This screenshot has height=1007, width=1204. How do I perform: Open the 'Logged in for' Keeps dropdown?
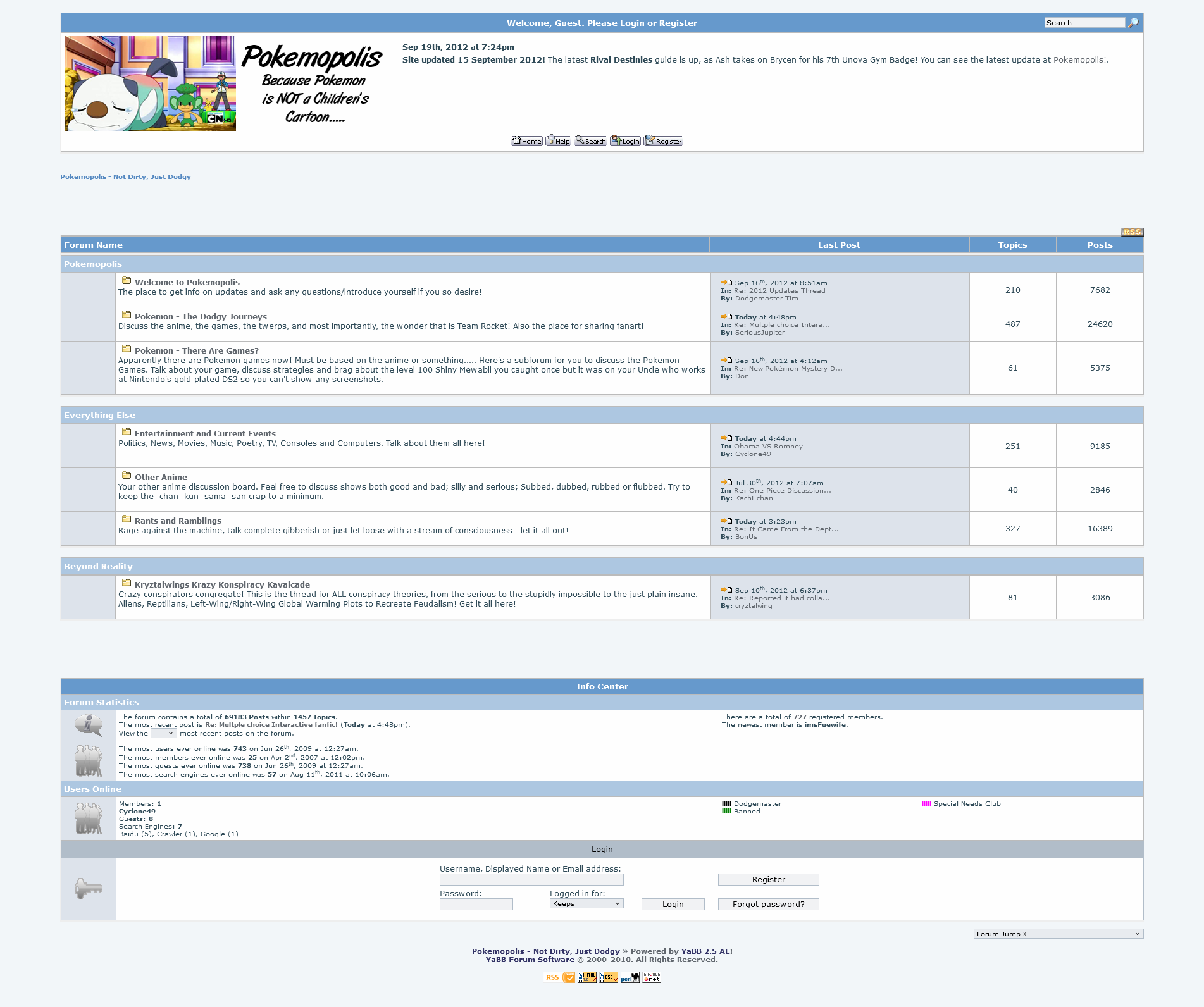tap(586, 904)
